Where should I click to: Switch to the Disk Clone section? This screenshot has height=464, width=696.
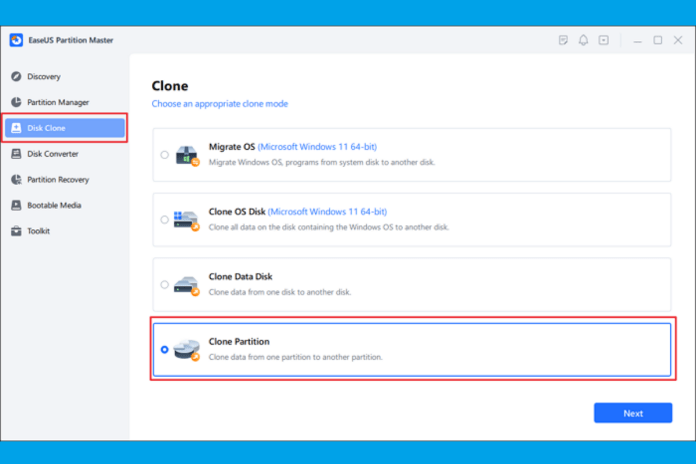tap(65, 128)
